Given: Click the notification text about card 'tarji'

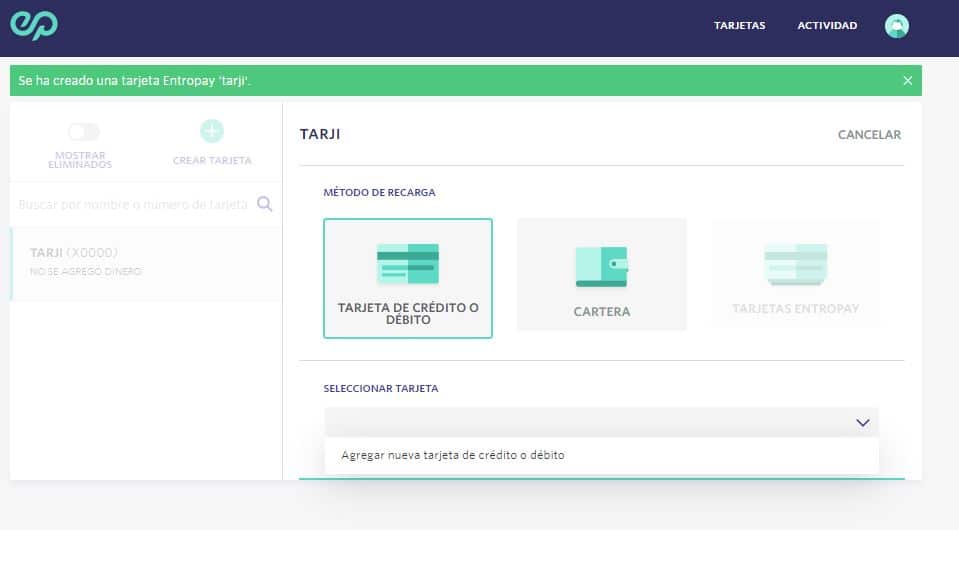Looking at the screenshot, I should [135, 81].
